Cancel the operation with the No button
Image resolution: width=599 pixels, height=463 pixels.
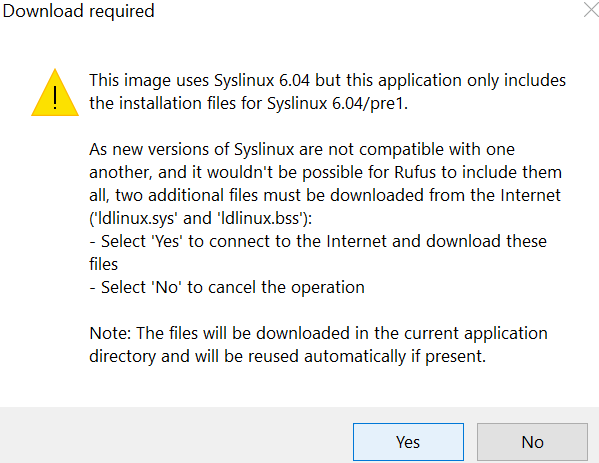point(532,442)
